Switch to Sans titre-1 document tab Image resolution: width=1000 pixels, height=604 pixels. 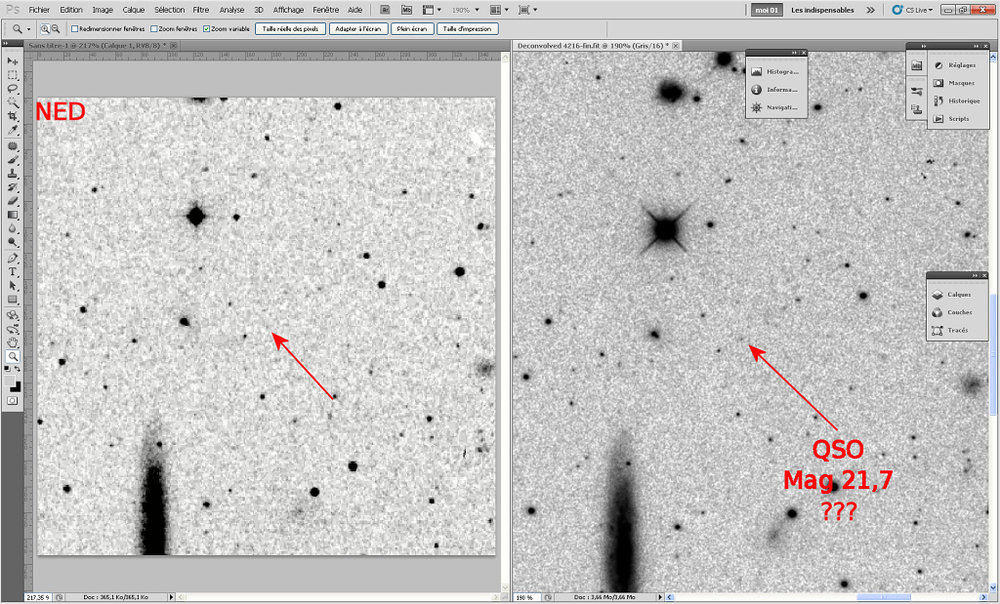tap(98, 46)
